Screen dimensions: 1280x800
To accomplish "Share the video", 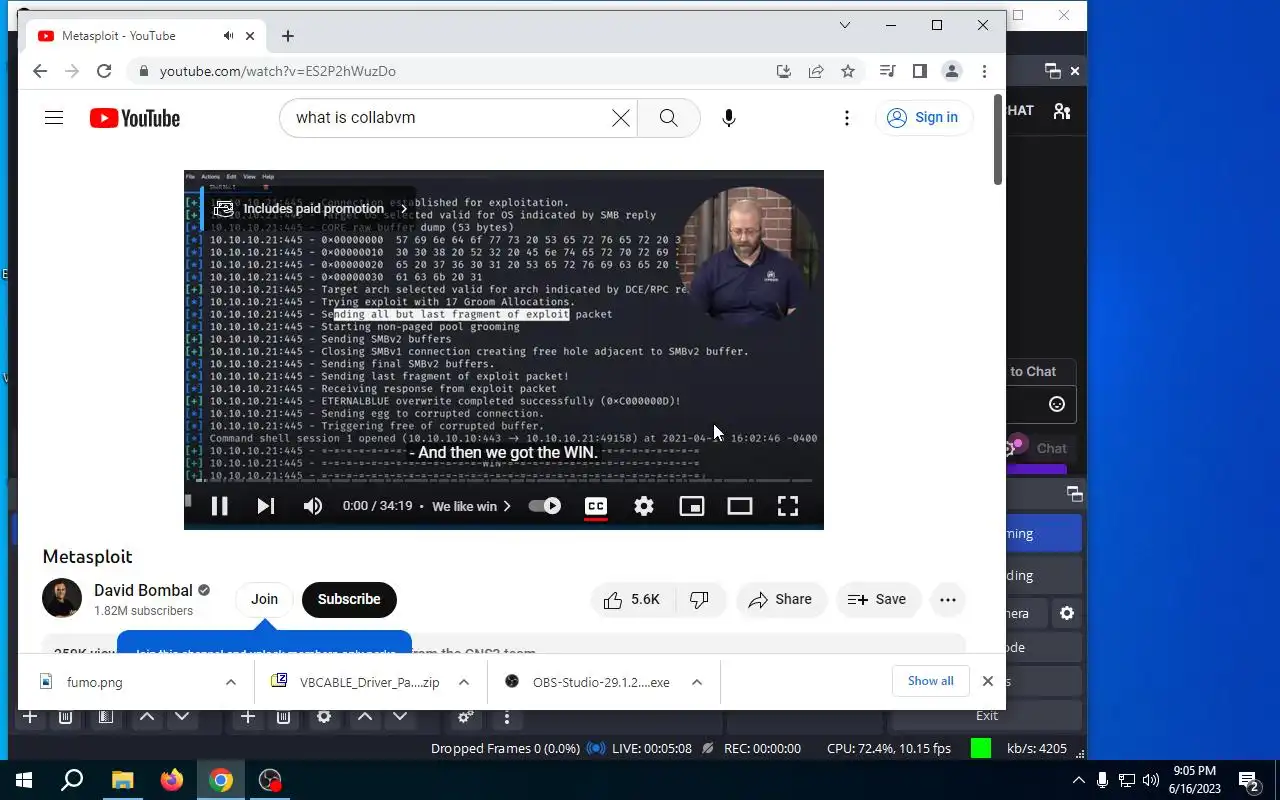I will (x=781, y=600).
